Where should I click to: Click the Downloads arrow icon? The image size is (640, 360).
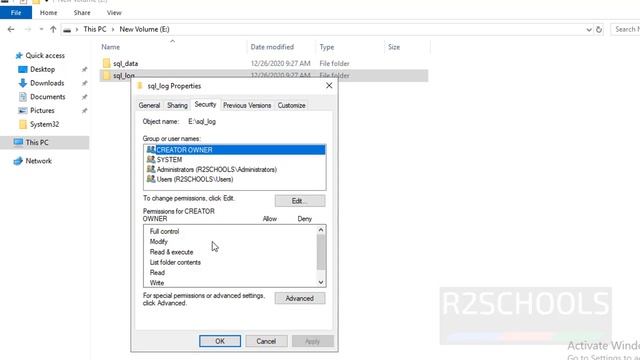point(23,83)
